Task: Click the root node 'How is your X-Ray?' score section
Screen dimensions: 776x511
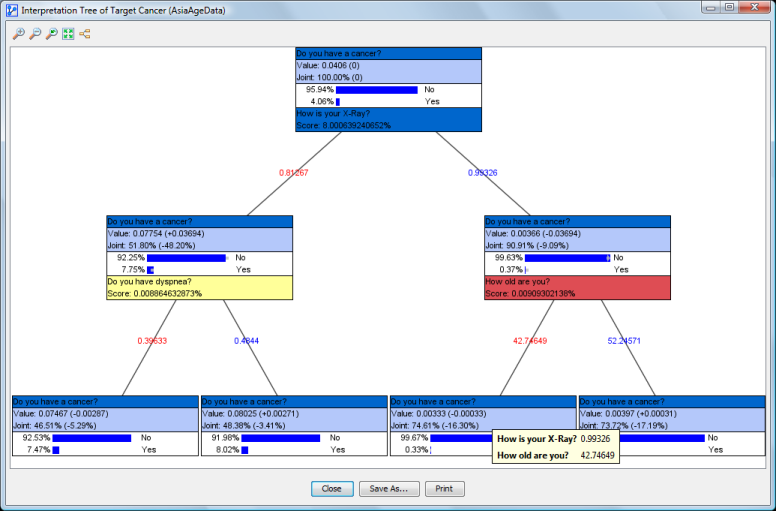Action: pos(388,119)
